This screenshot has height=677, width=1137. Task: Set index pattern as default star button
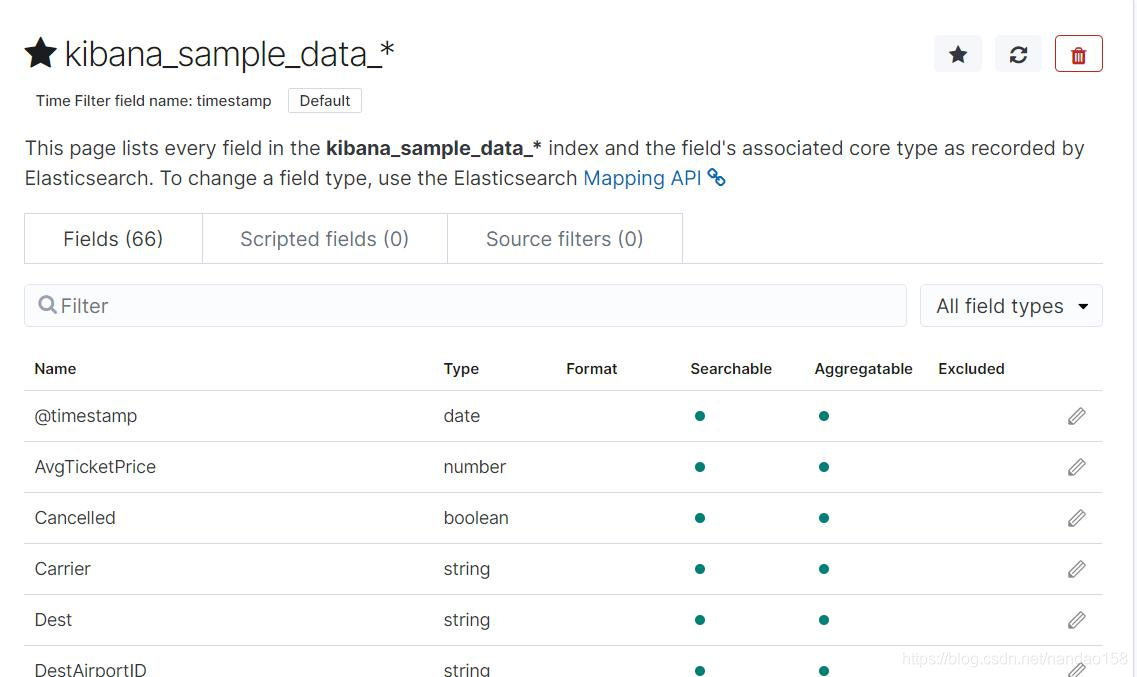tap(958, 54)
